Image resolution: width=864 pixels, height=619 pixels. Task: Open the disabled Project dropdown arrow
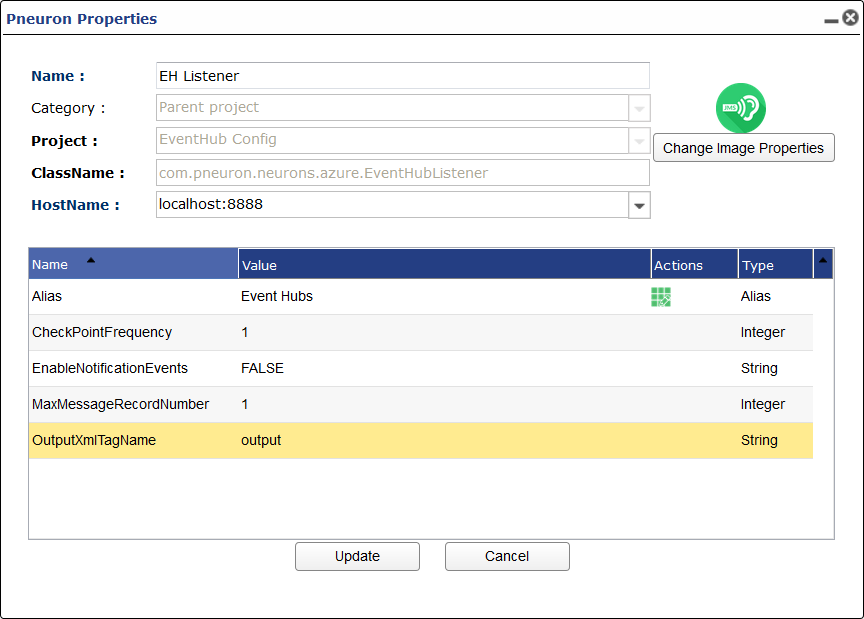[639, 141]
